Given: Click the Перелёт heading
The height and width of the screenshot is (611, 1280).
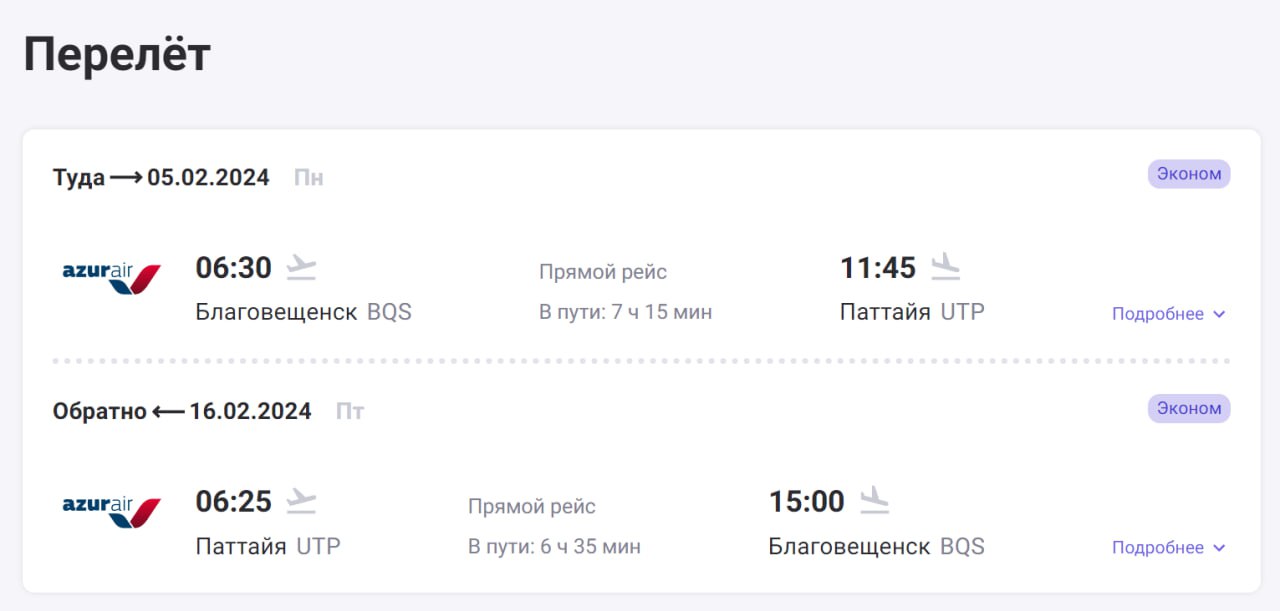Looking at the screenshot, I should click(x=117, y=54).
